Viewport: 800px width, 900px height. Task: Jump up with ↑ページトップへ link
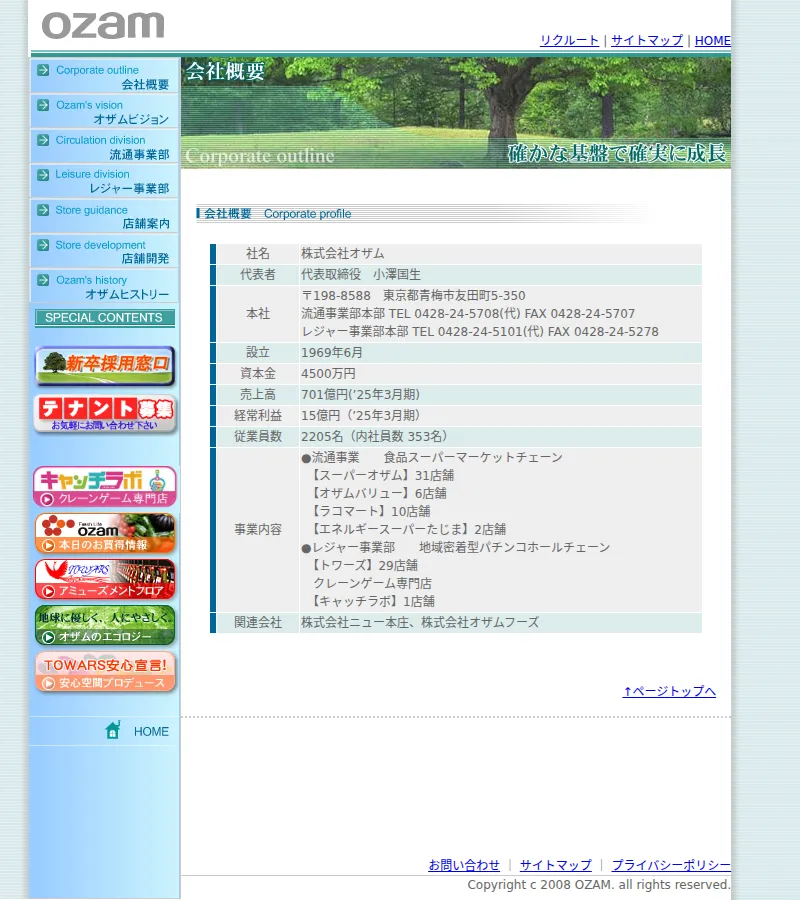pos(669,691)
